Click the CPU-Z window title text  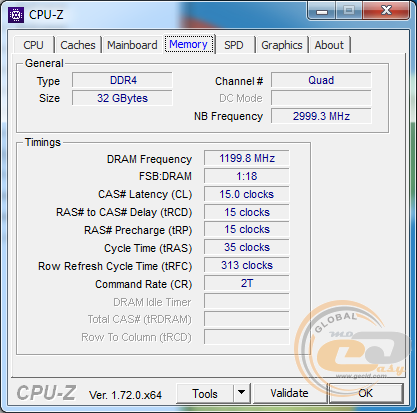click(x=46, y=15)
